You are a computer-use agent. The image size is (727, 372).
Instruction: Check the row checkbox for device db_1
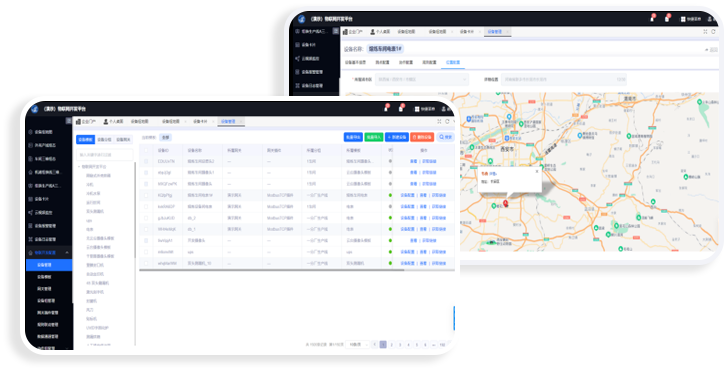point(146,229)
